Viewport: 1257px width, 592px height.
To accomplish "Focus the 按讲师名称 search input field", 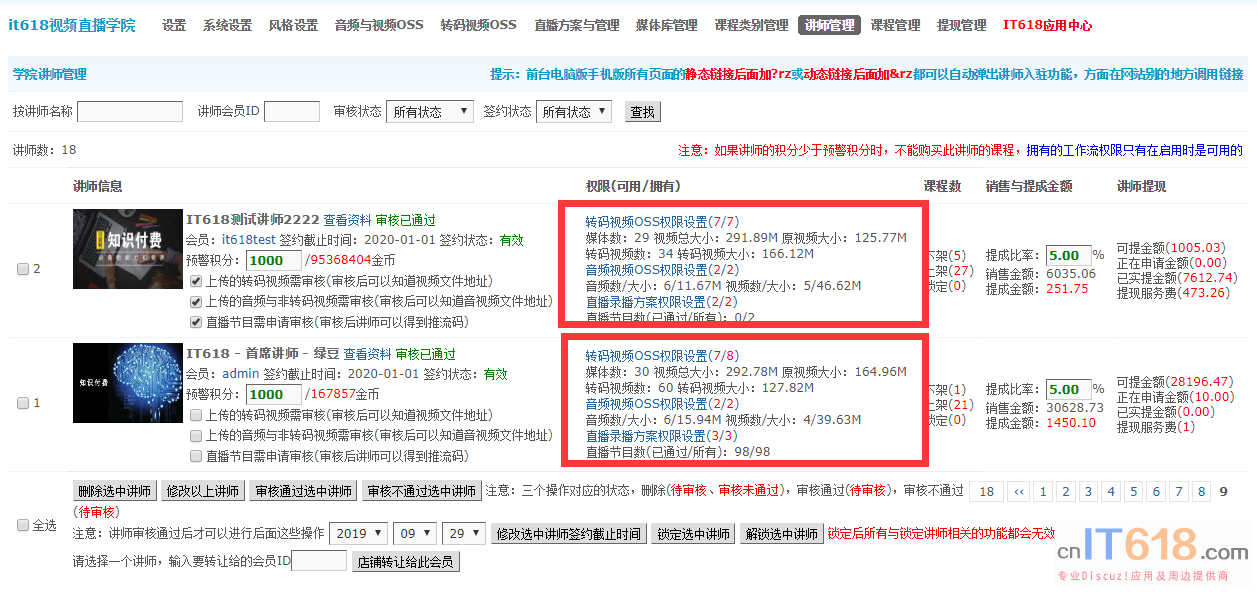I will coord(130,112).
